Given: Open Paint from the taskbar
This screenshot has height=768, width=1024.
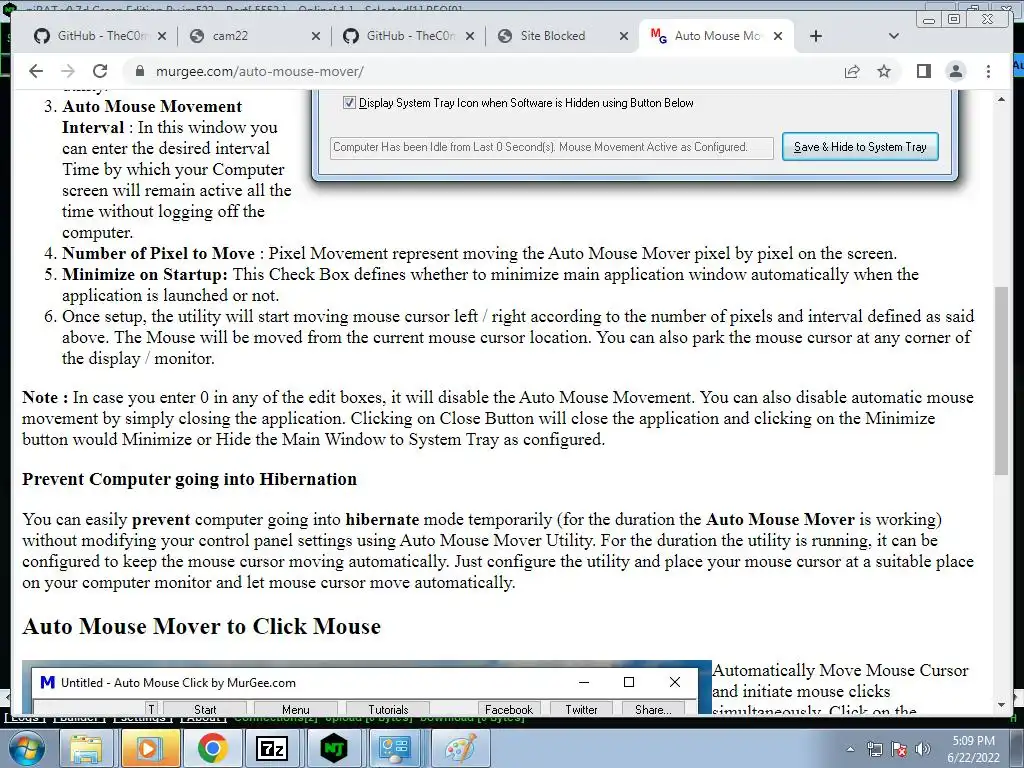Looking at the screenshot, I should (x=460, y=748).
